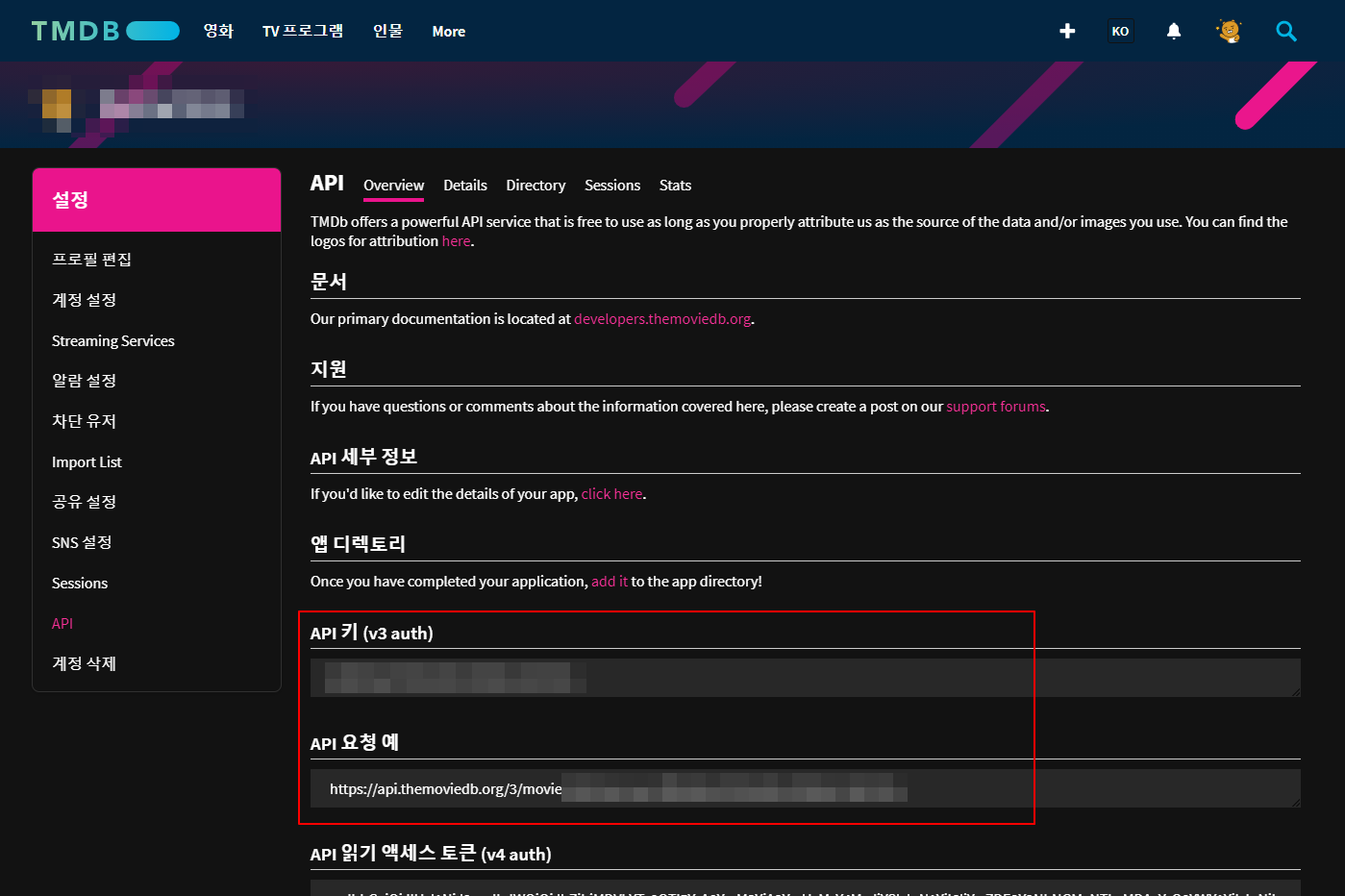1345x896 pixels.
Task: Switch to the Sessions tab
Action: pyautogui.click(x=612, y=186)
